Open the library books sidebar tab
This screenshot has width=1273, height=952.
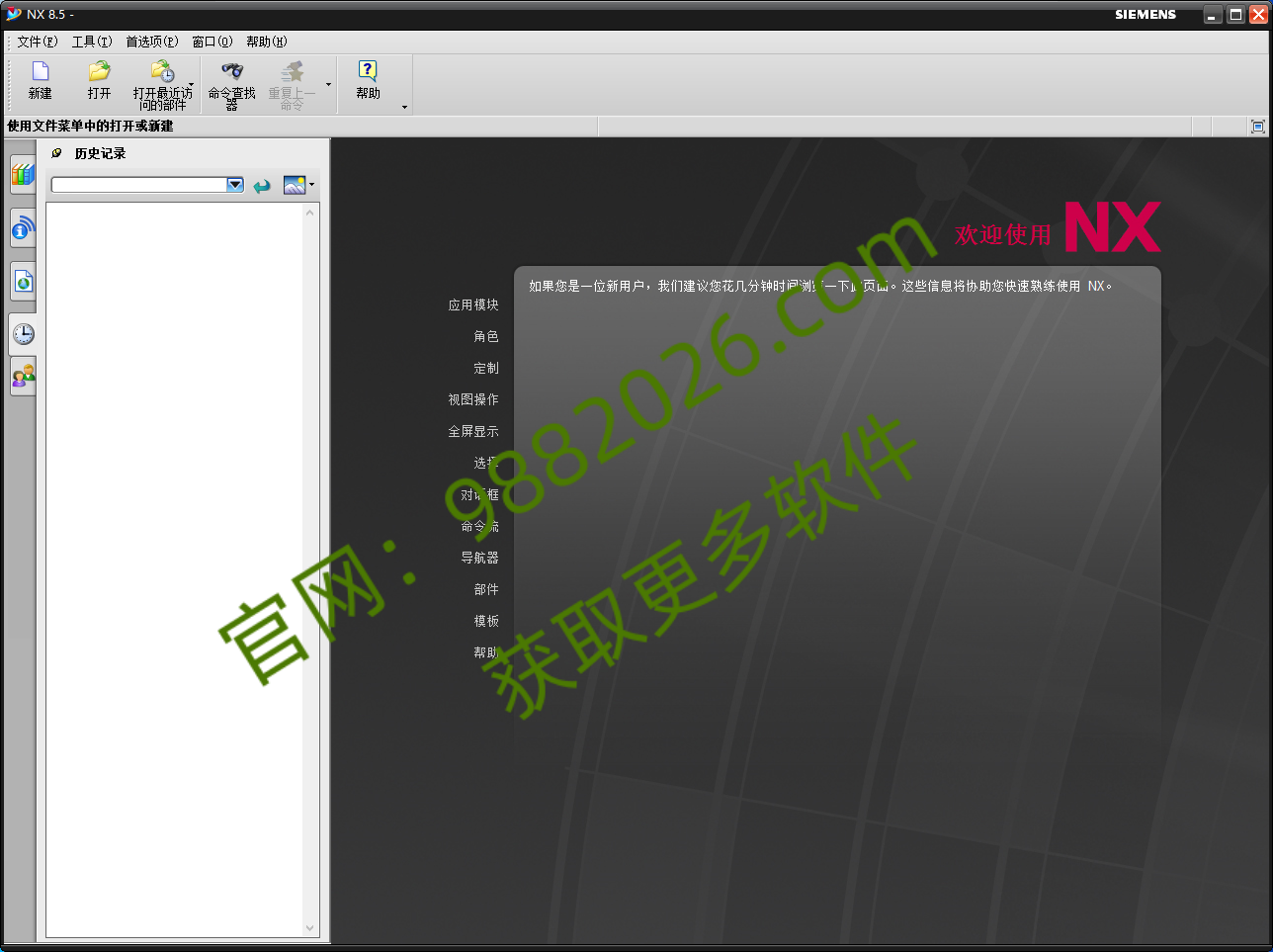(x=23, y=176)
